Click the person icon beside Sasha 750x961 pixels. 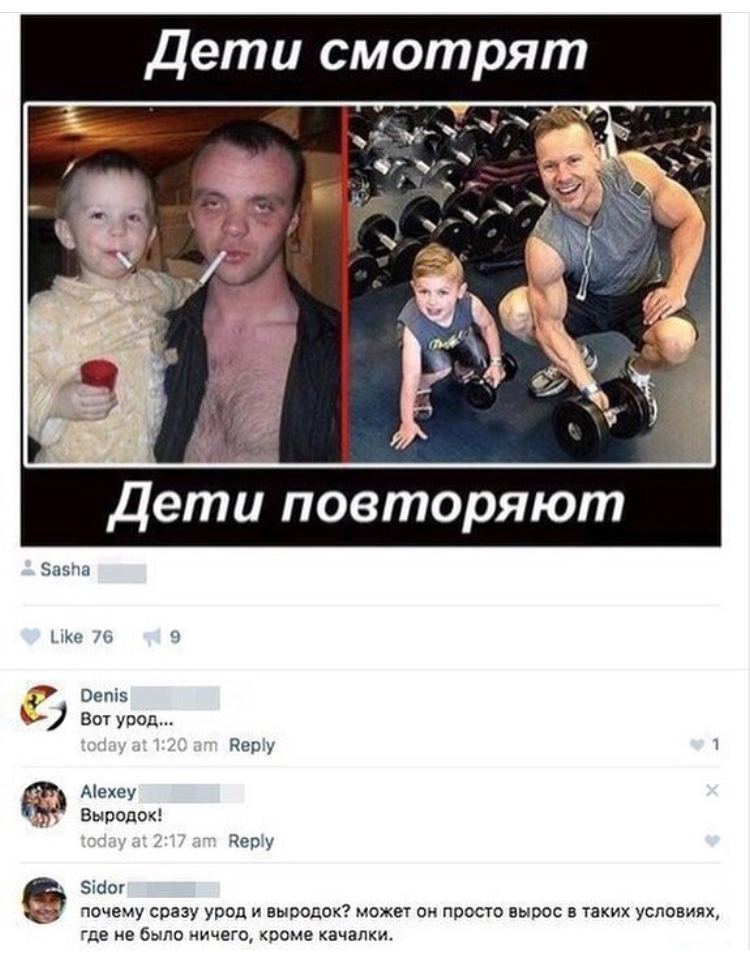[28, 568]
